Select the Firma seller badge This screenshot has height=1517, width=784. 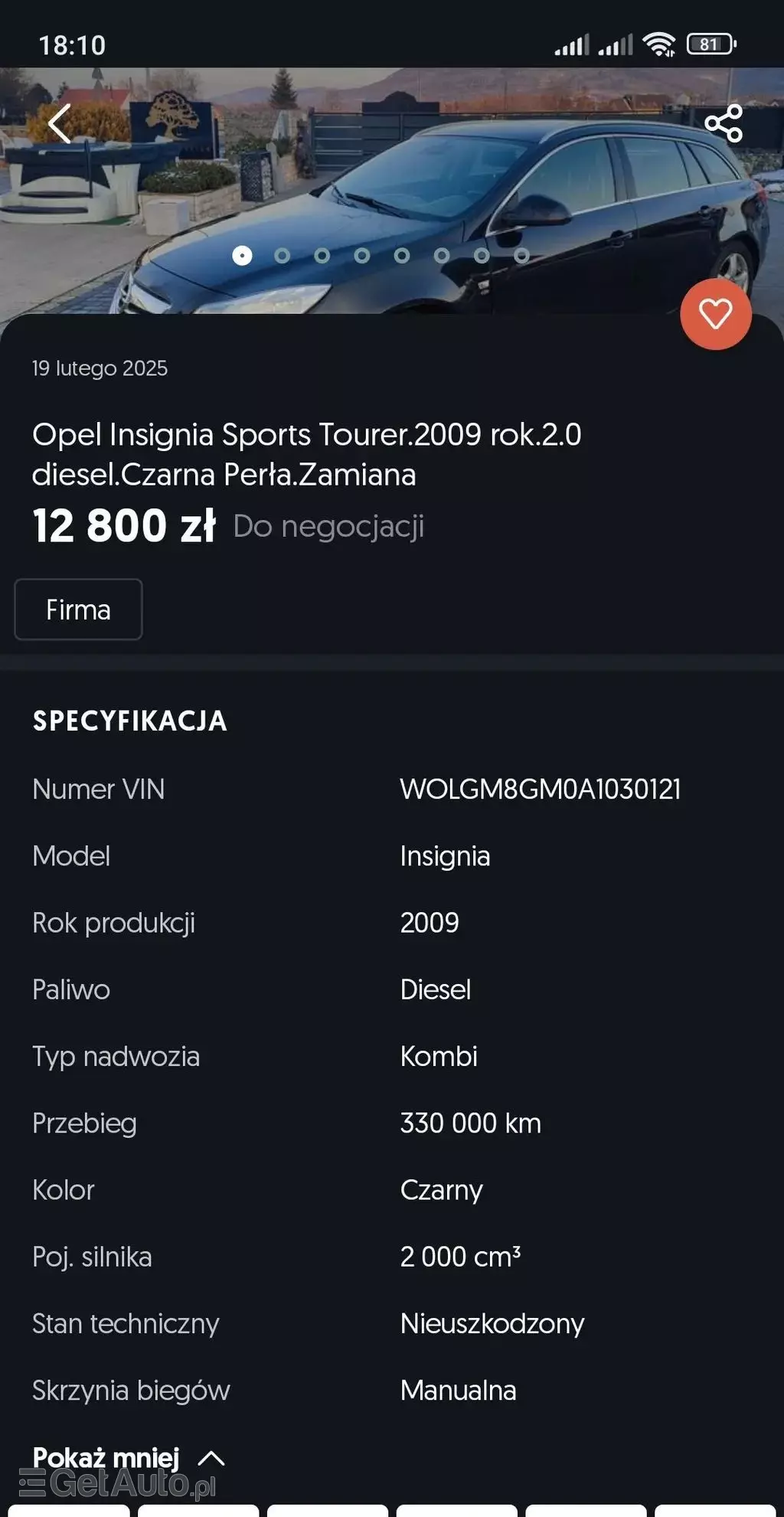77,610
